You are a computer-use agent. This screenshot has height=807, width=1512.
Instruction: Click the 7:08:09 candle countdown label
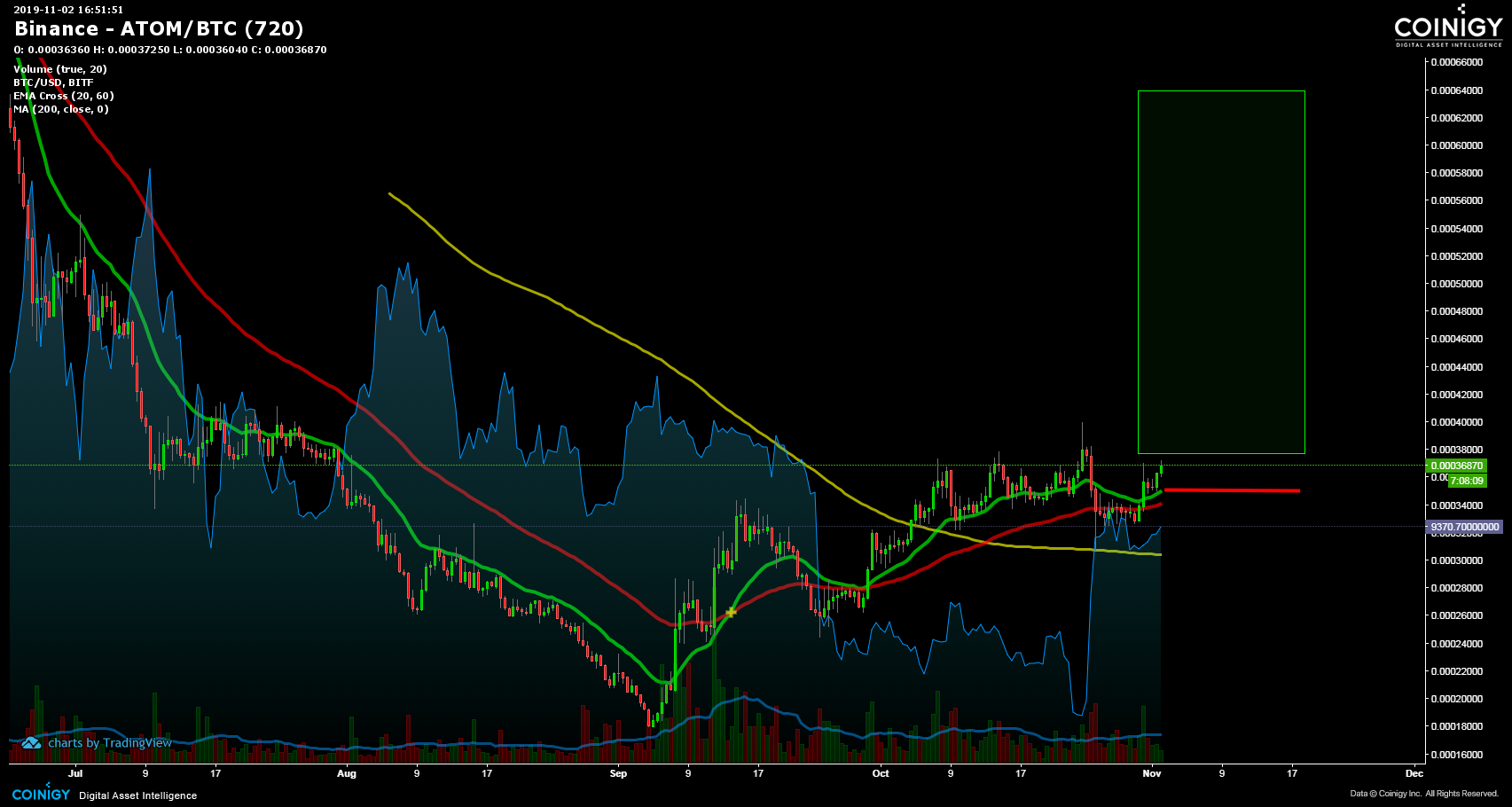pos(1467,481)
